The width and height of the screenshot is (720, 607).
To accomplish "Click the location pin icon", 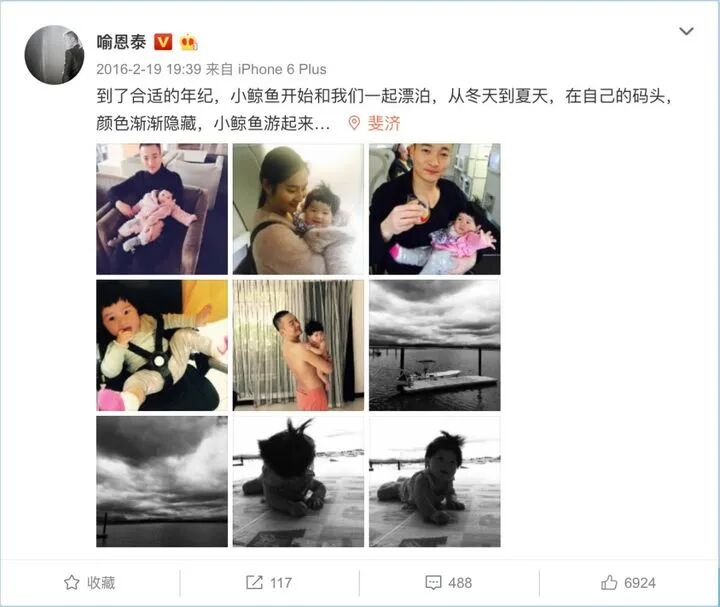I will pos(354,123).
